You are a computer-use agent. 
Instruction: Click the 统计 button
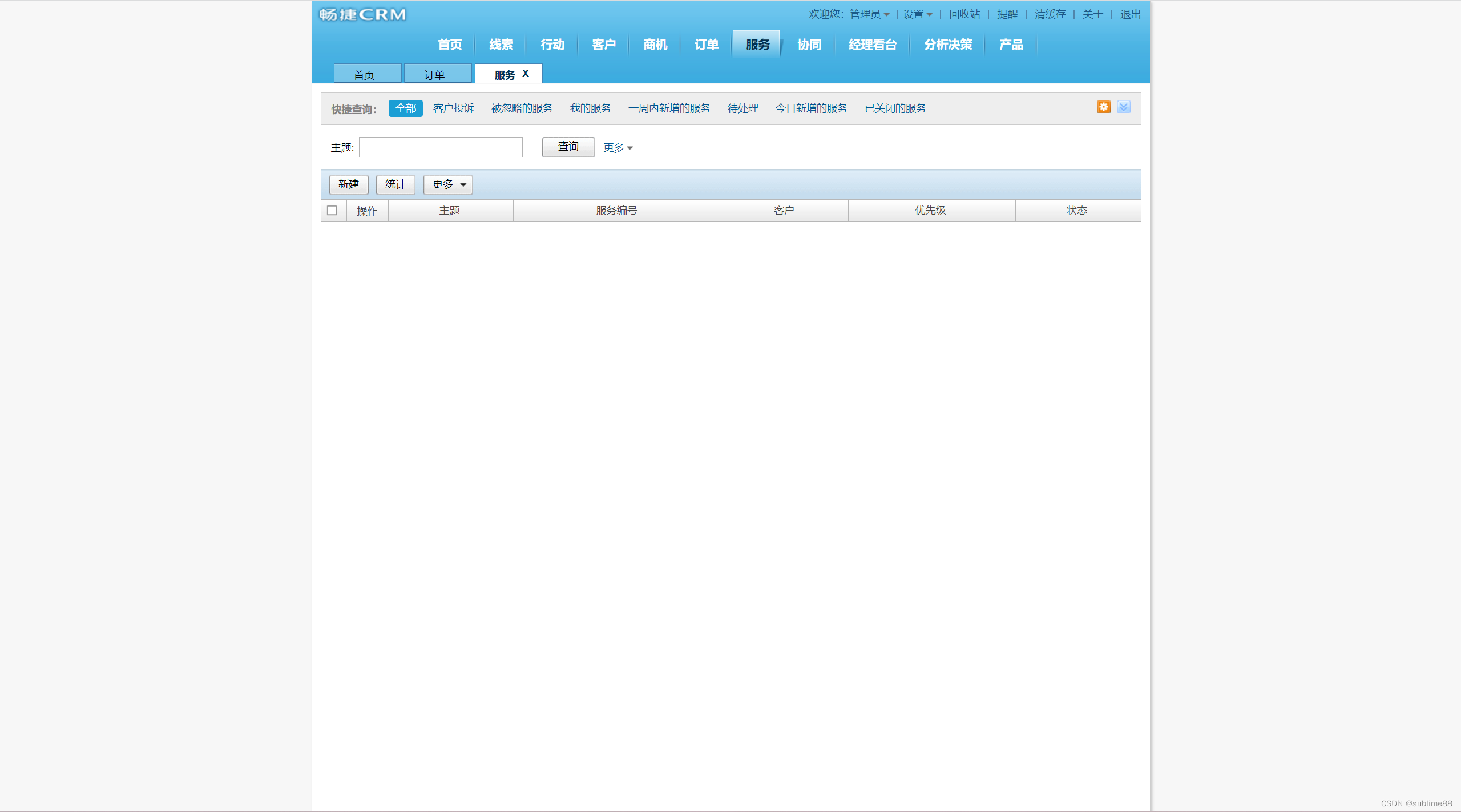coord(395,184)
